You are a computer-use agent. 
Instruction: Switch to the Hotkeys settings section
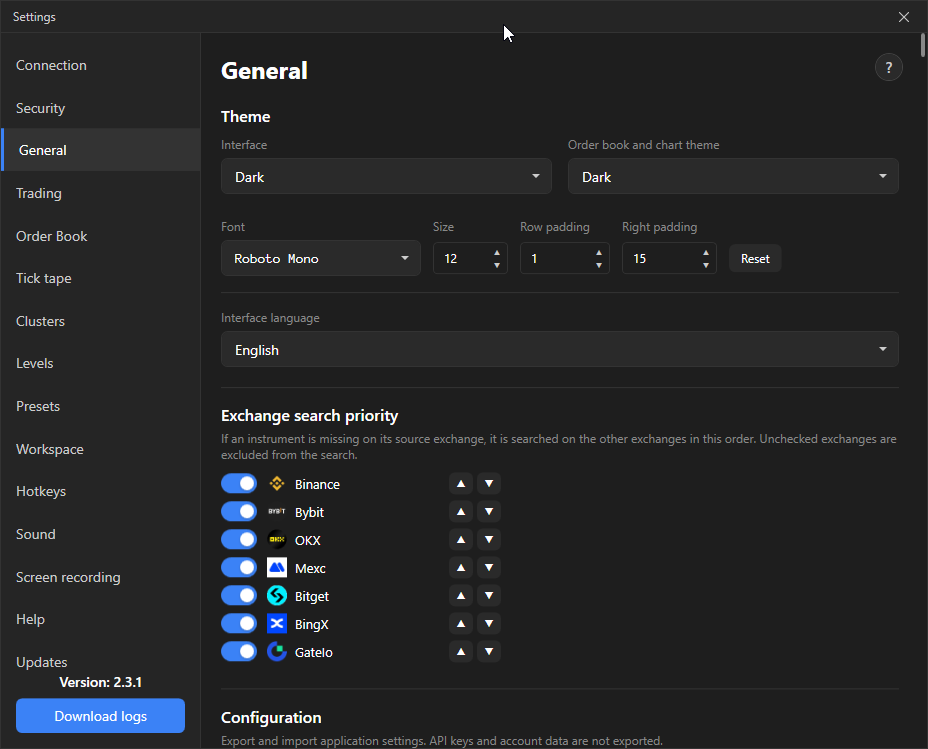point(41,492)
